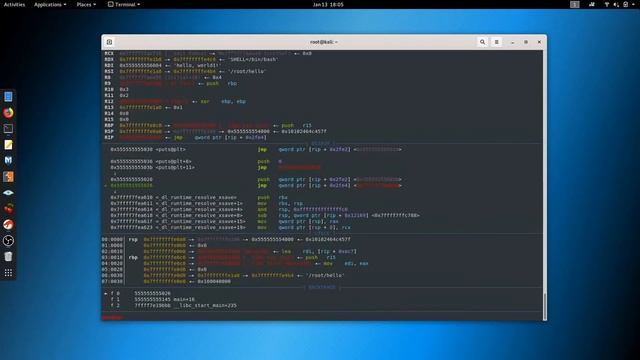This screenshot has width=640, height=360.
Task: Open the network icon in system tray
Action: point(607,4)
